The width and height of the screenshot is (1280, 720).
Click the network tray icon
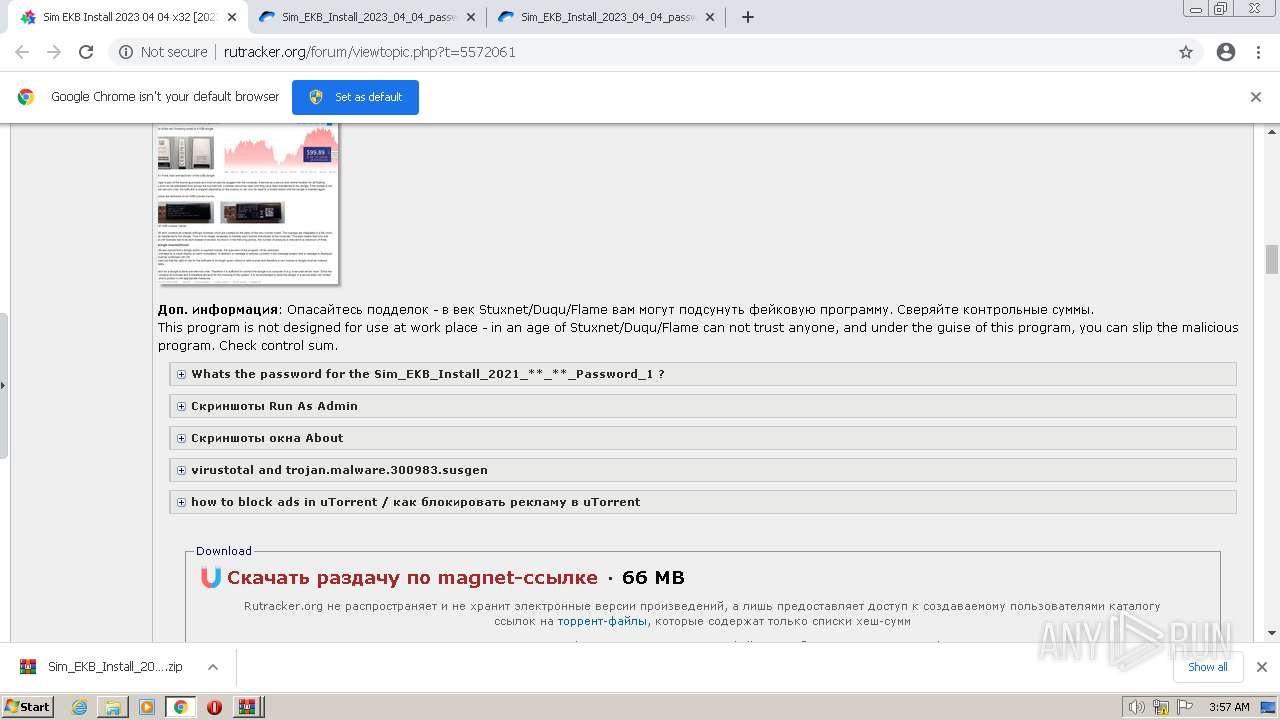[x=1161, y=707]
